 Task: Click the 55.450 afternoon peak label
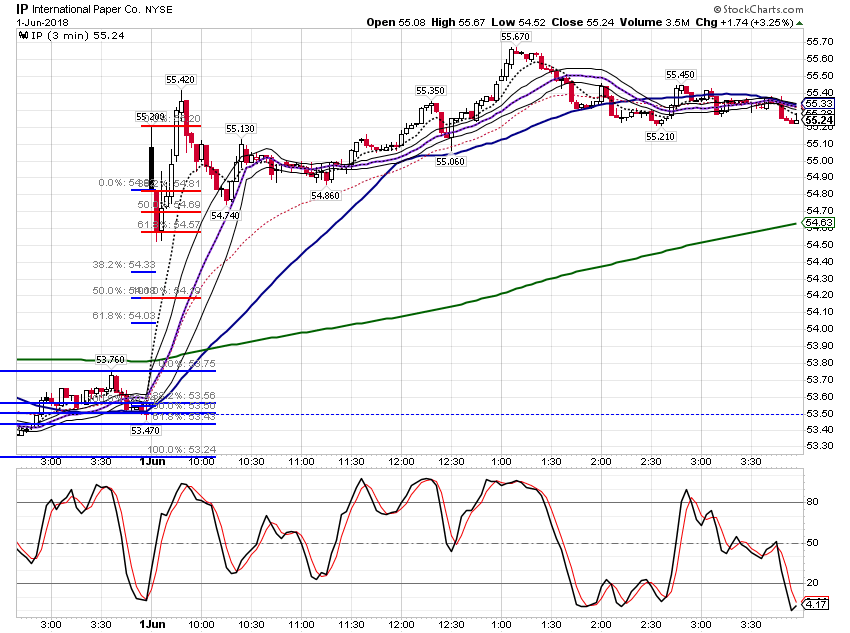pyautogui.click(x=680, y=75)
